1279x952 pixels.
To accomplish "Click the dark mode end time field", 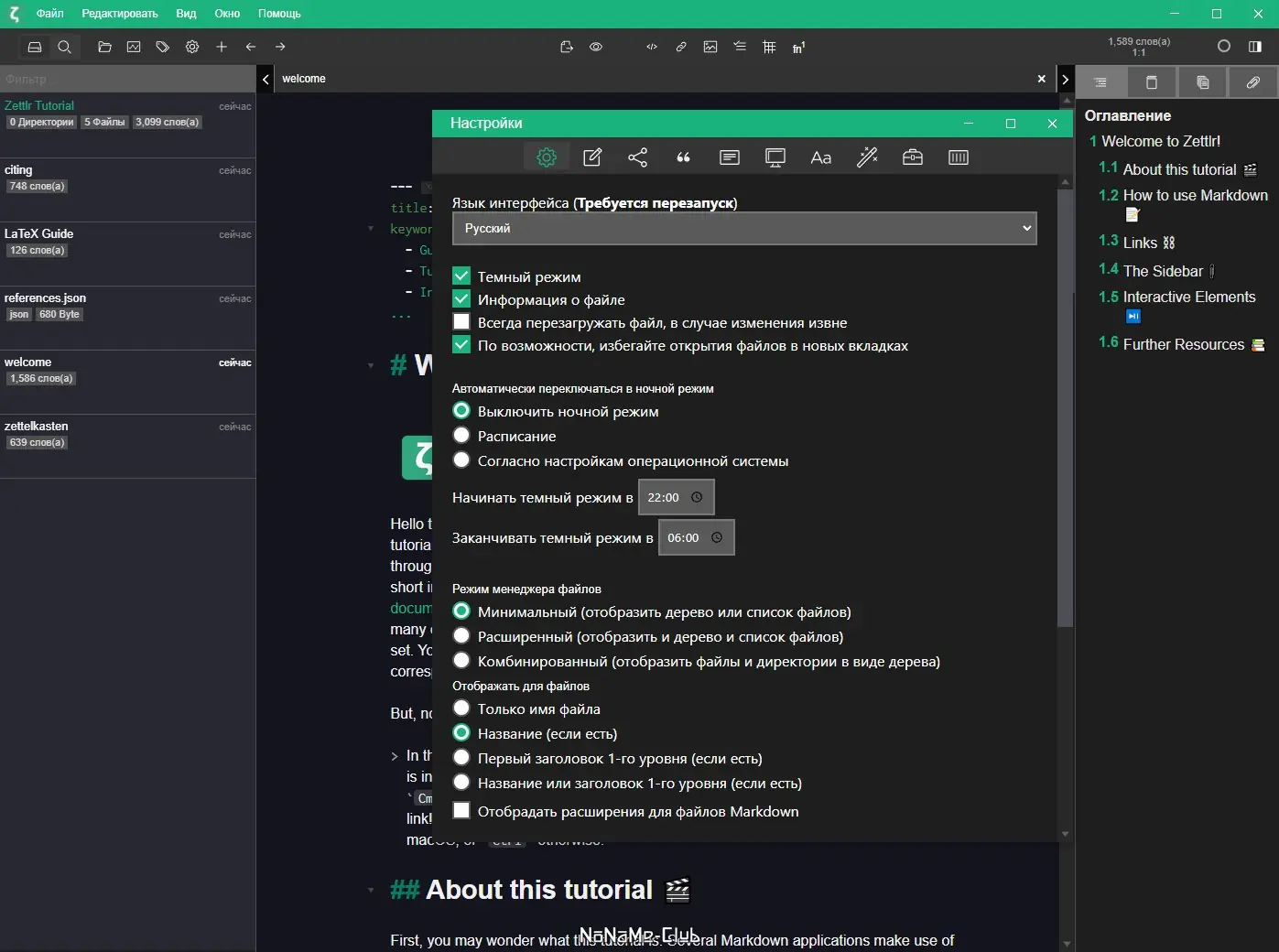I will pyautogui.click(x=696, y=537).
